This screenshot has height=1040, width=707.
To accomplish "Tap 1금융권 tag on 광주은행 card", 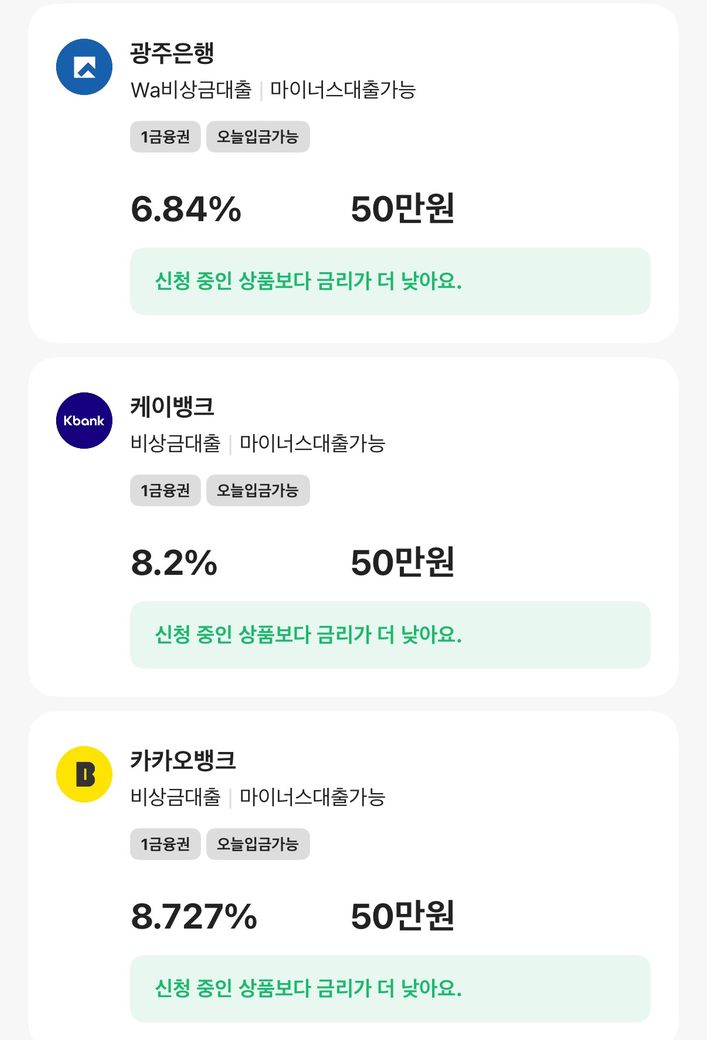I will coord(165,137).
